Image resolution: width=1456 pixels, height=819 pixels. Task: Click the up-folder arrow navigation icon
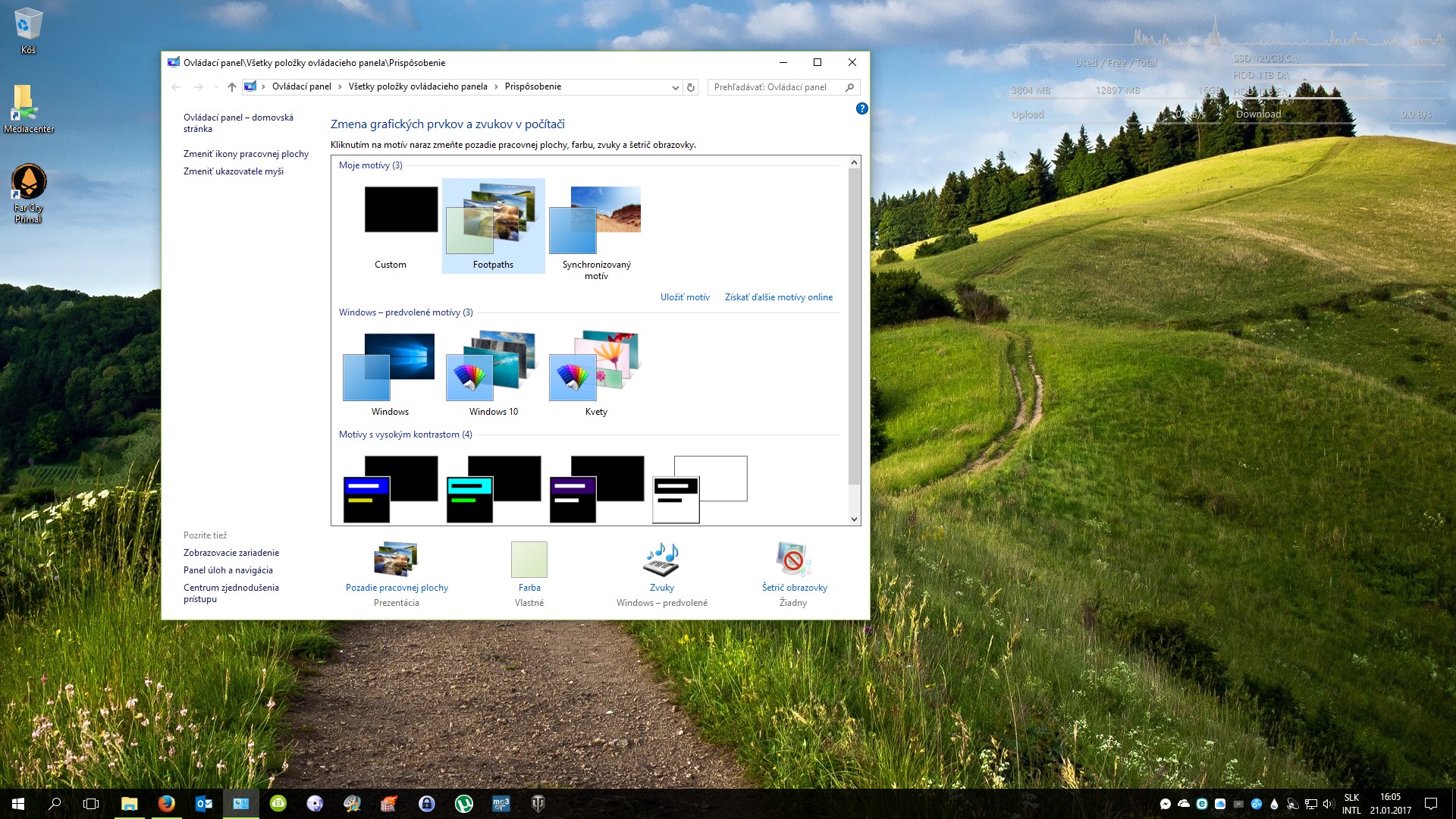[x=232, y=87]
